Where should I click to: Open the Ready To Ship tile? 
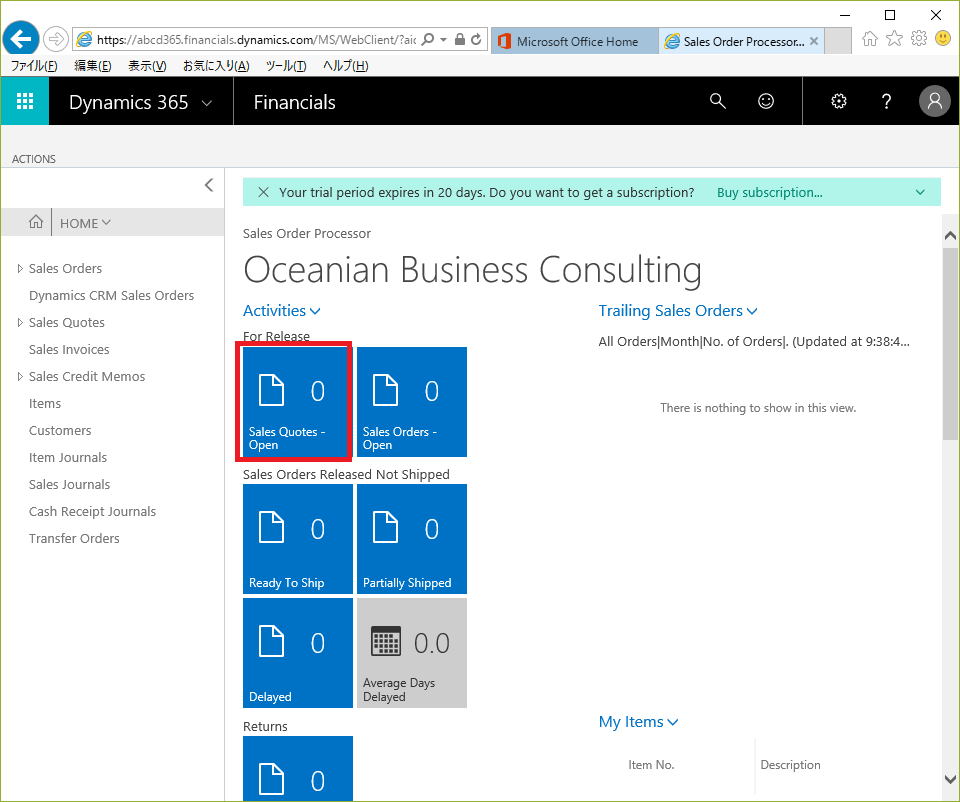pyautogui.click(x=298, y=539)
